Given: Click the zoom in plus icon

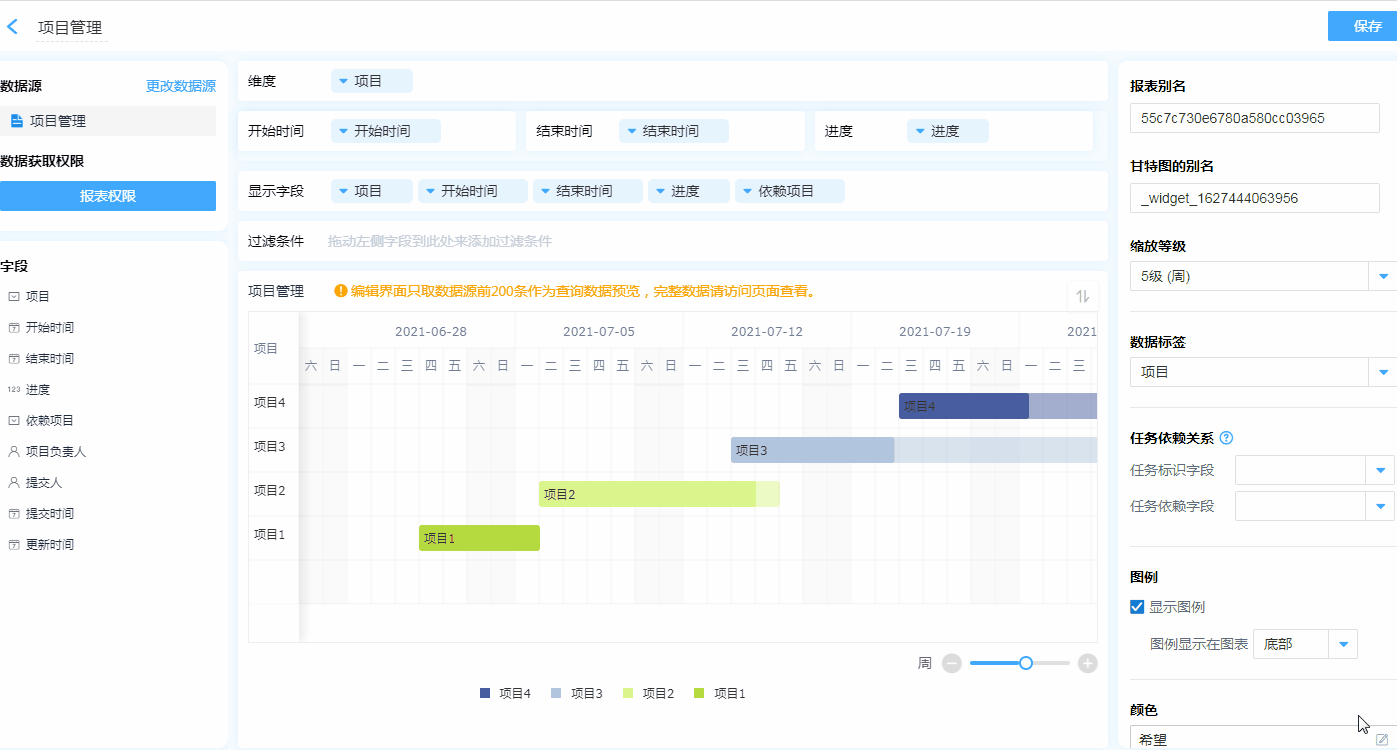Looking at the screenshot, I should [1088, 663].
